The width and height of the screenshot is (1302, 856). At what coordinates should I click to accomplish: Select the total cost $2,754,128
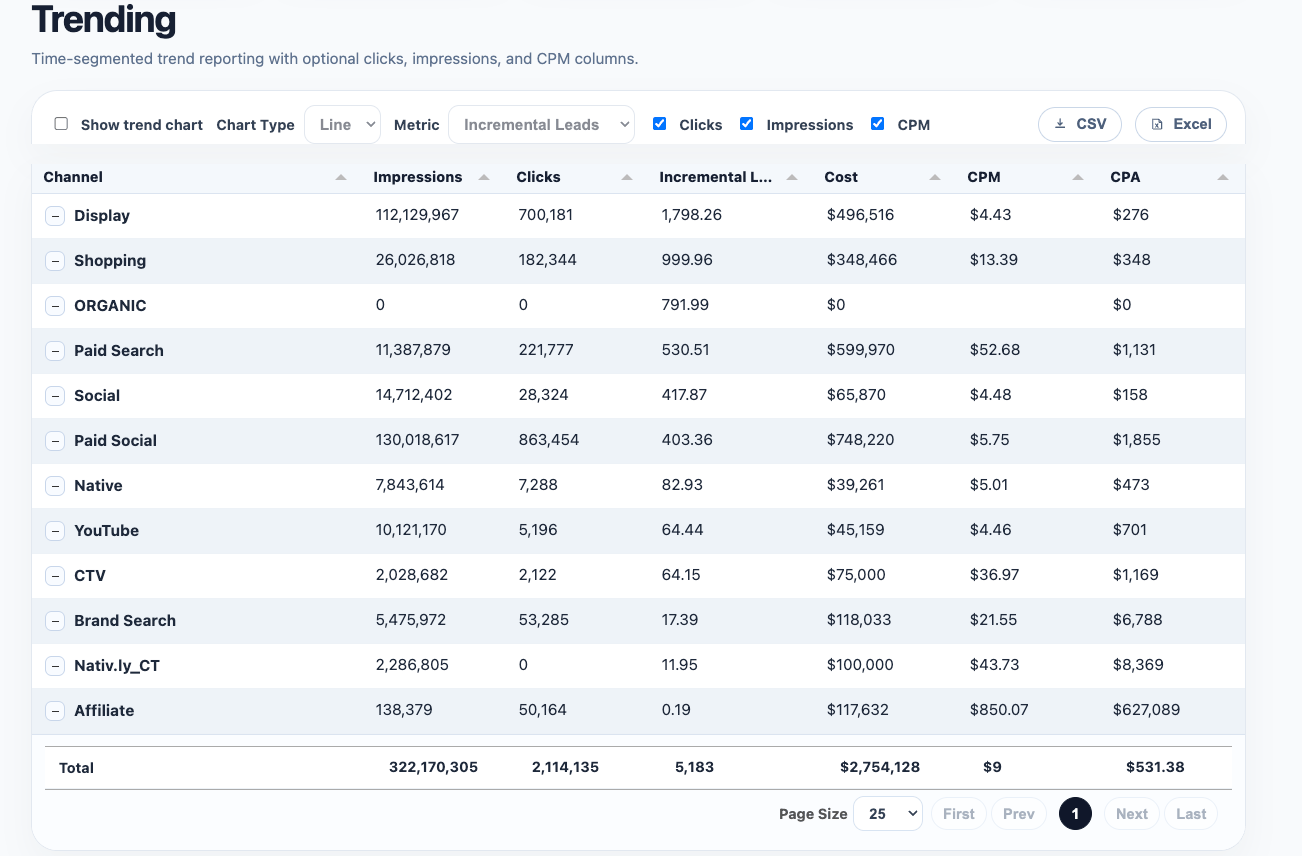tap(880, 768)
